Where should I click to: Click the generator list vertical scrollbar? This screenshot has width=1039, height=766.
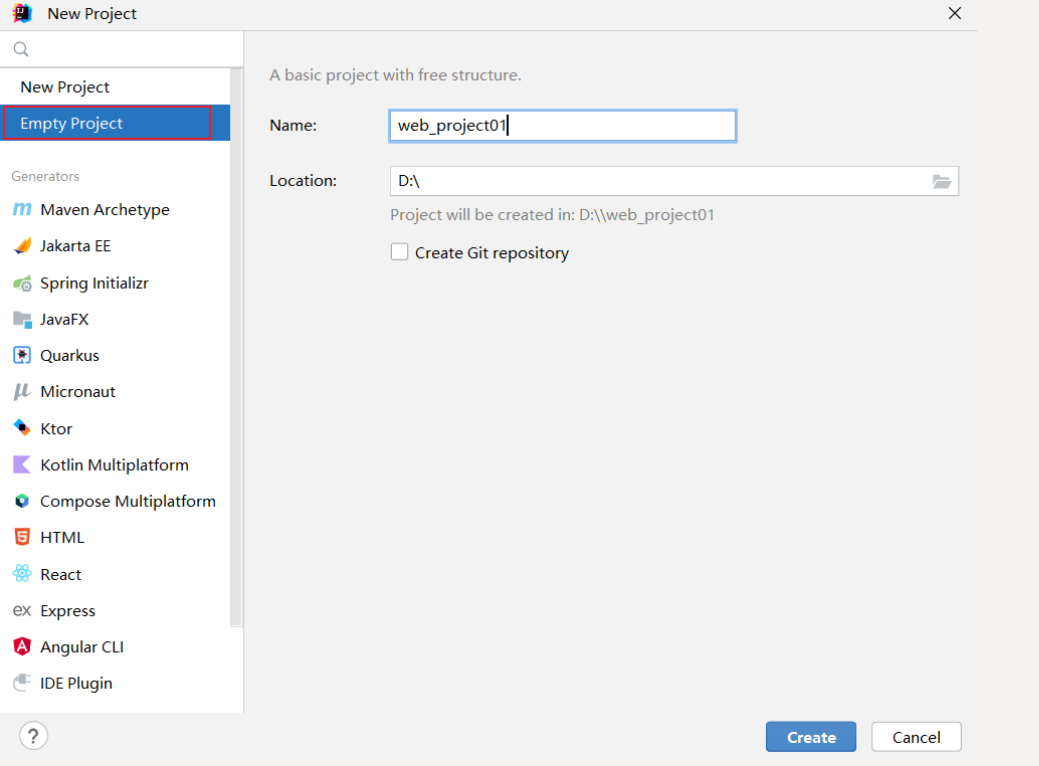pyautogui.click(x=236, y=350)
